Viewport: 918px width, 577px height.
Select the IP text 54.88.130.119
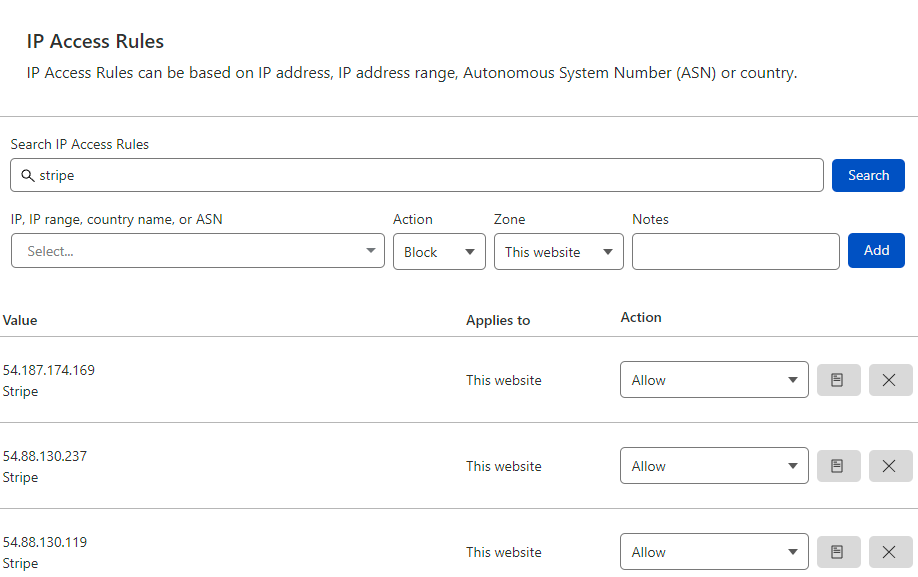point(44,542)
